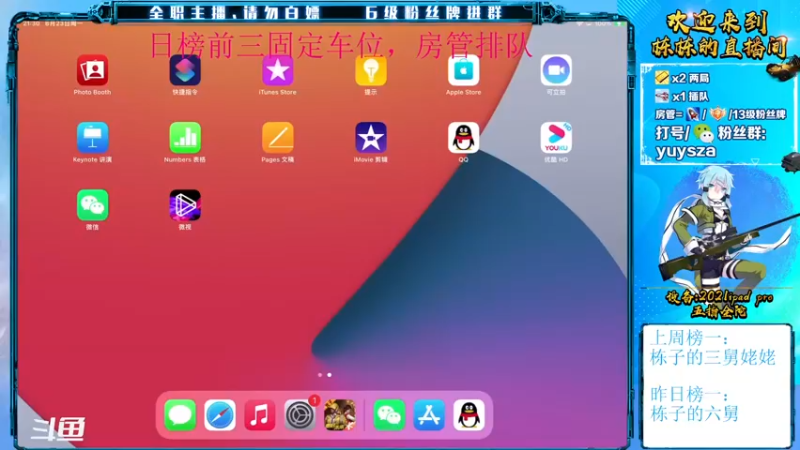Click the 全职主播、请勿白嫖 banner text

coord(235,12)
